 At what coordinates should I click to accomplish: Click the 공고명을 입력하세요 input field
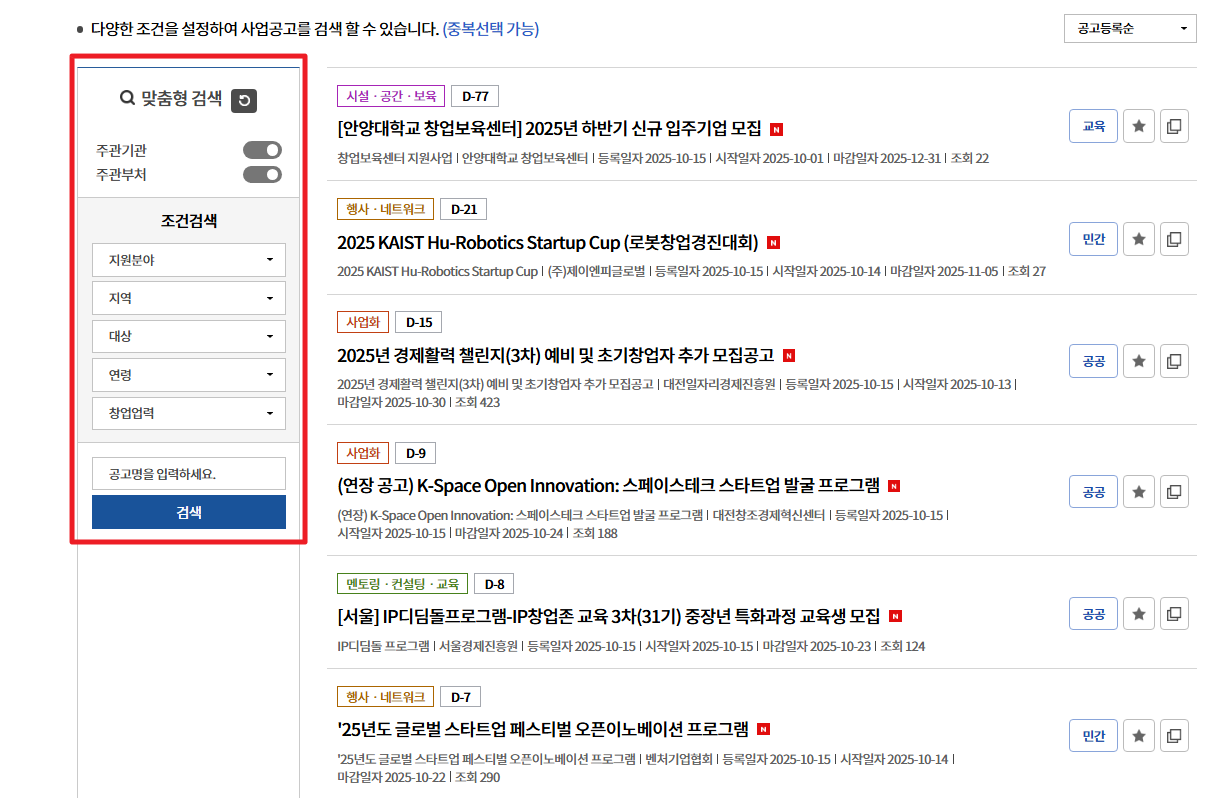(x=188, y=473)
